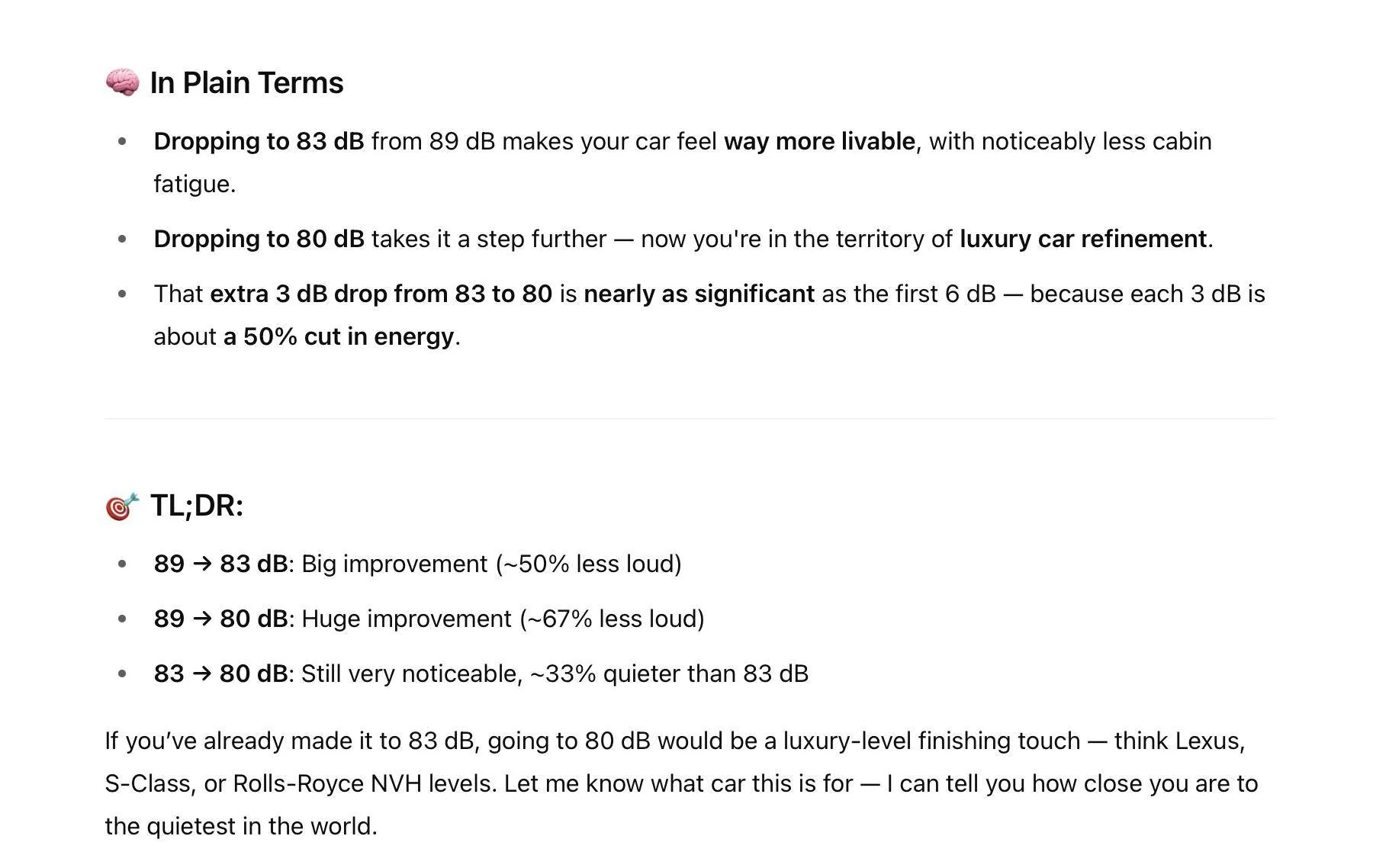The height and width of the screenshot is (868, 1373).
Task: Click the bold phrase way more livable
Action: point(819,141)
